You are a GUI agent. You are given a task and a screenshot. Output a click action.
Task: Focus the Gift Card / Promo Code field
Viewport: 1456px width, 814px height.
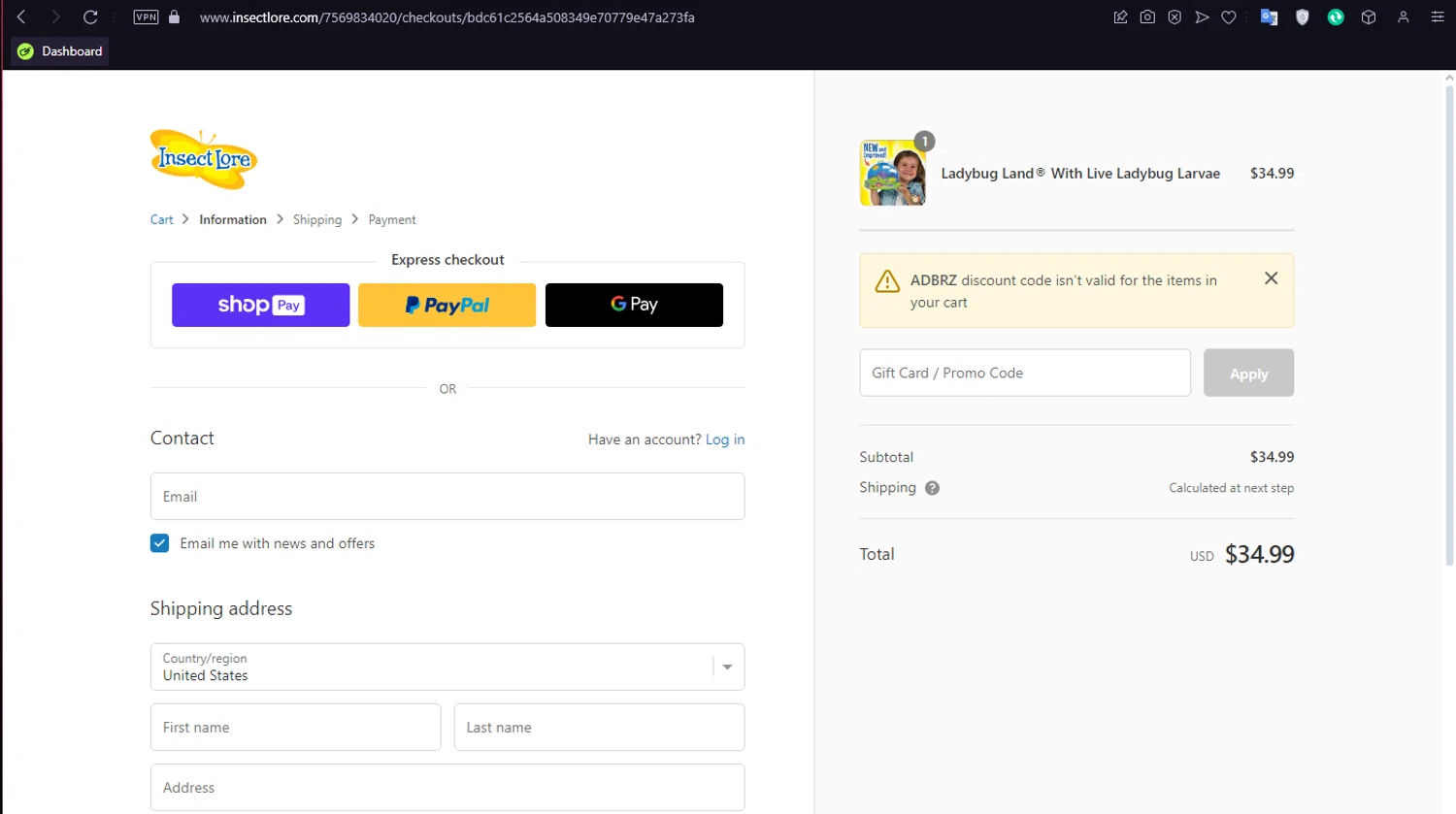[x=1025, y=373]
